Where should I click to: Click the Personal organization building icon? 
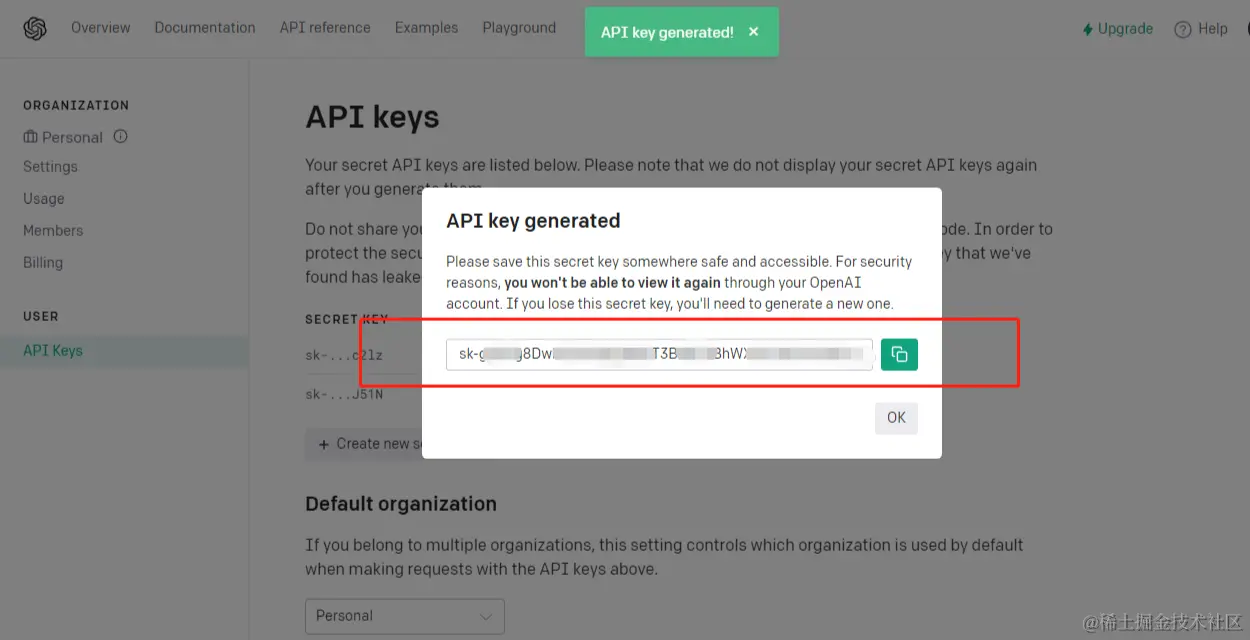point(30,137)
